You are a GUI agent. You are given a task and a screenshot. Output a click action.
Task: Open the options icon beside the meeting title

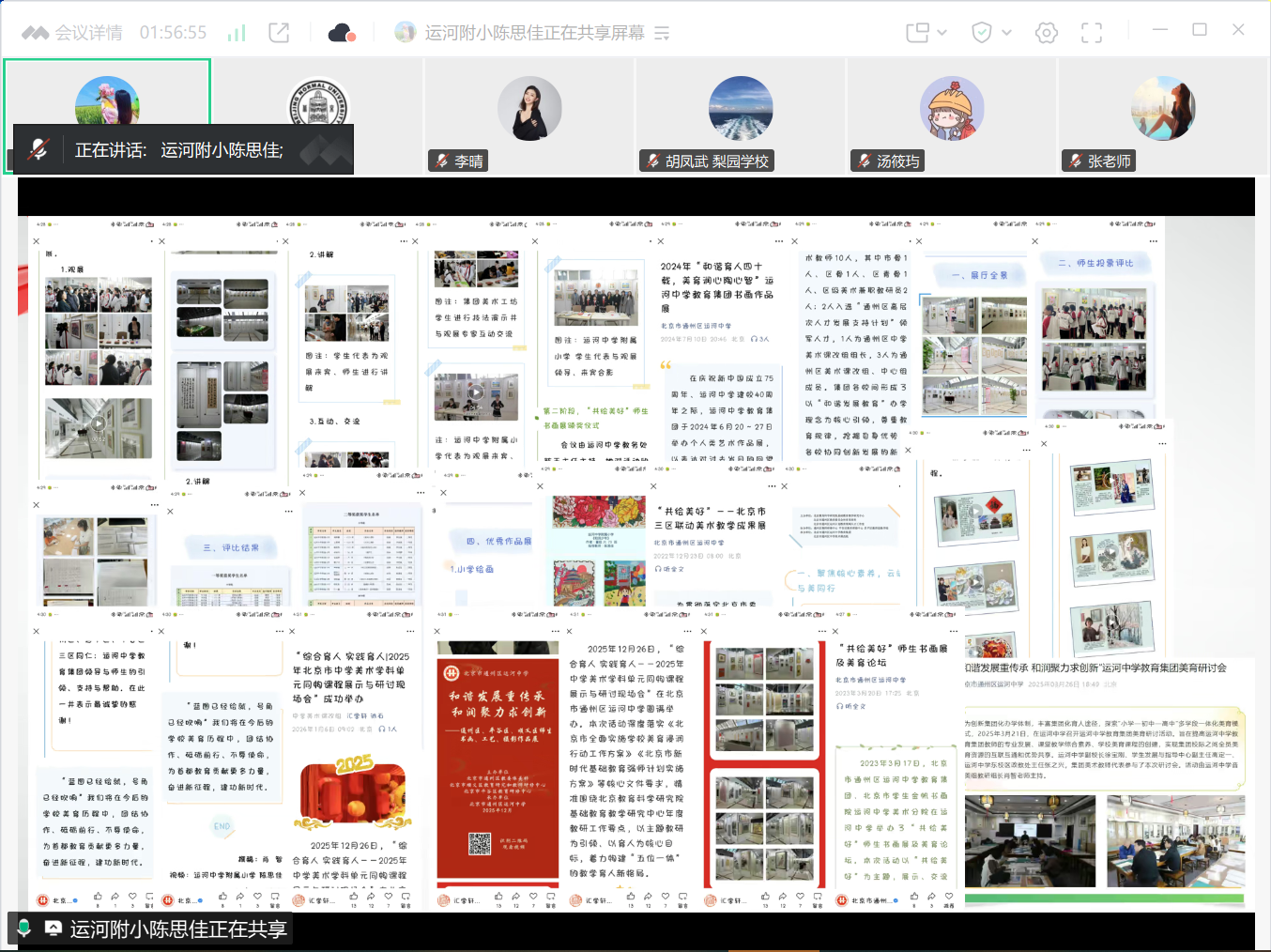pyautogui.click(x=662, y=32)
